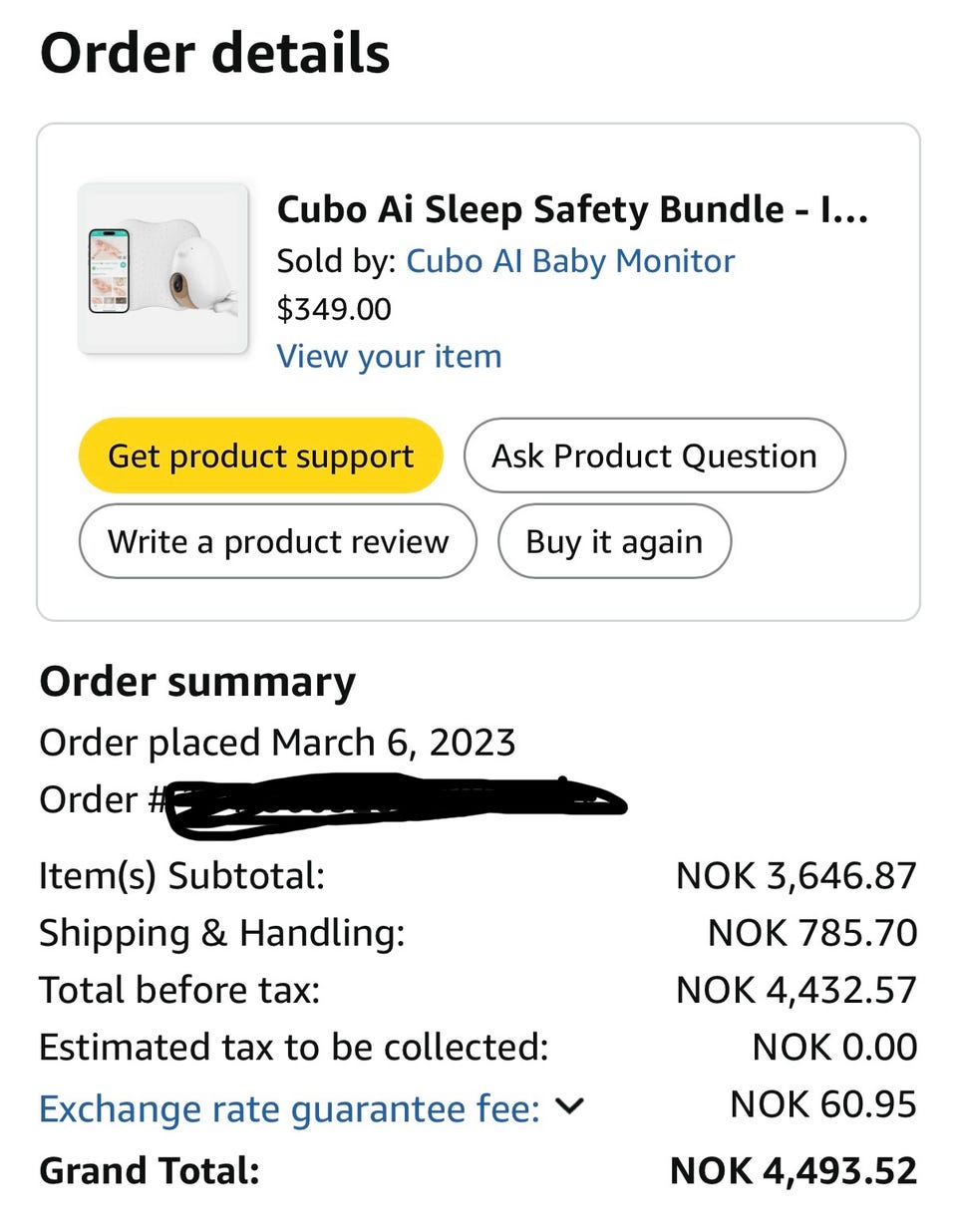Click the $349.00 item price
957x1232 pixels.
pyautogui.click(x=334, y=309)
